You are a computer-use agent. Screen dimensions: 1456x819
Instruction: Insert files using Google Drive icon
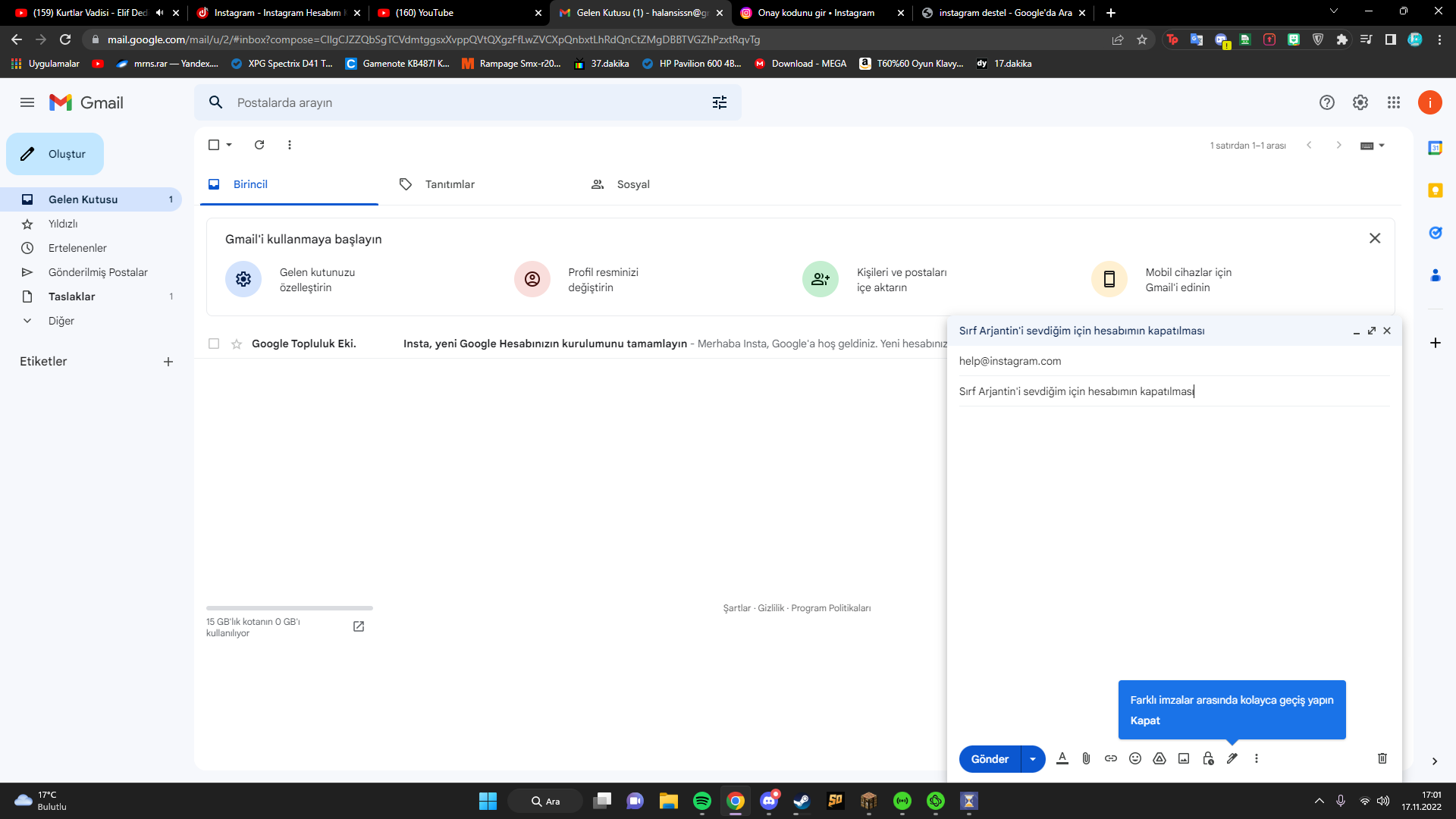click(x=1159, y=758)
